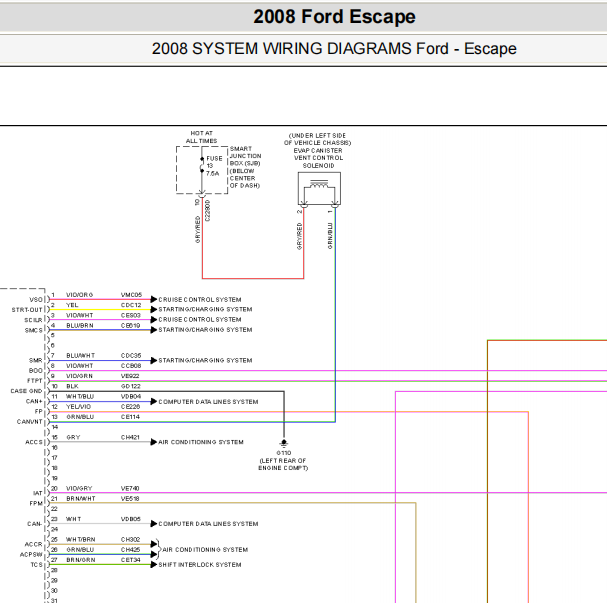The height and width of the screenshot is (603, 607).
Task: Click the 'HOT AT ALL TIMES' label
Action: point(201,137)
